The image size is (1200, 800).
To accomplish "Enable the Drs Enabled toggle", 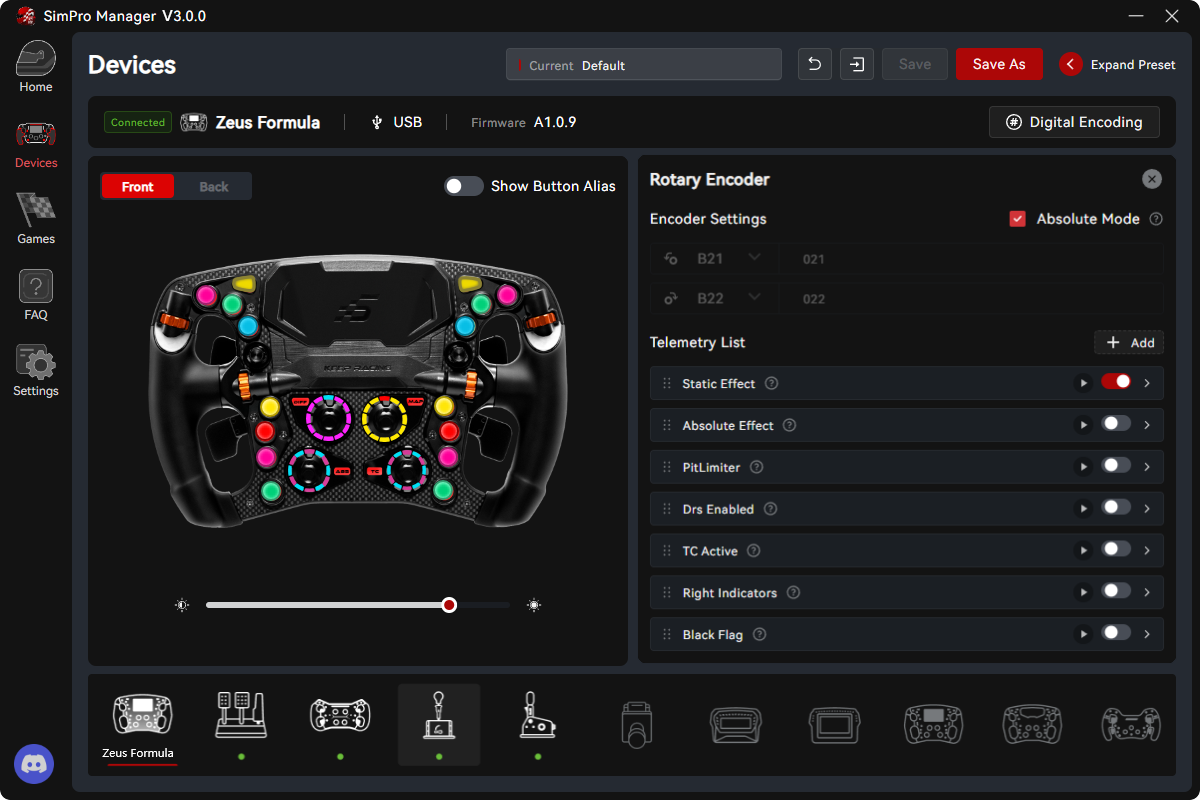I will [x=1116, y=508].
